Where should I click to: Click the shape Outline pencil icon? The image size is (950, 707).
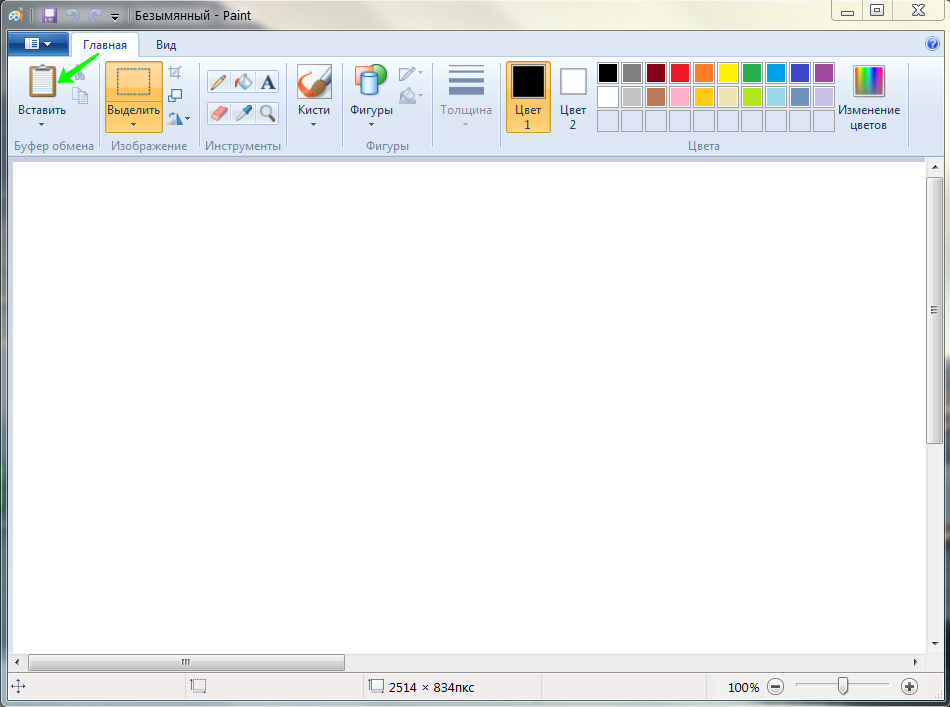(407, 74)
